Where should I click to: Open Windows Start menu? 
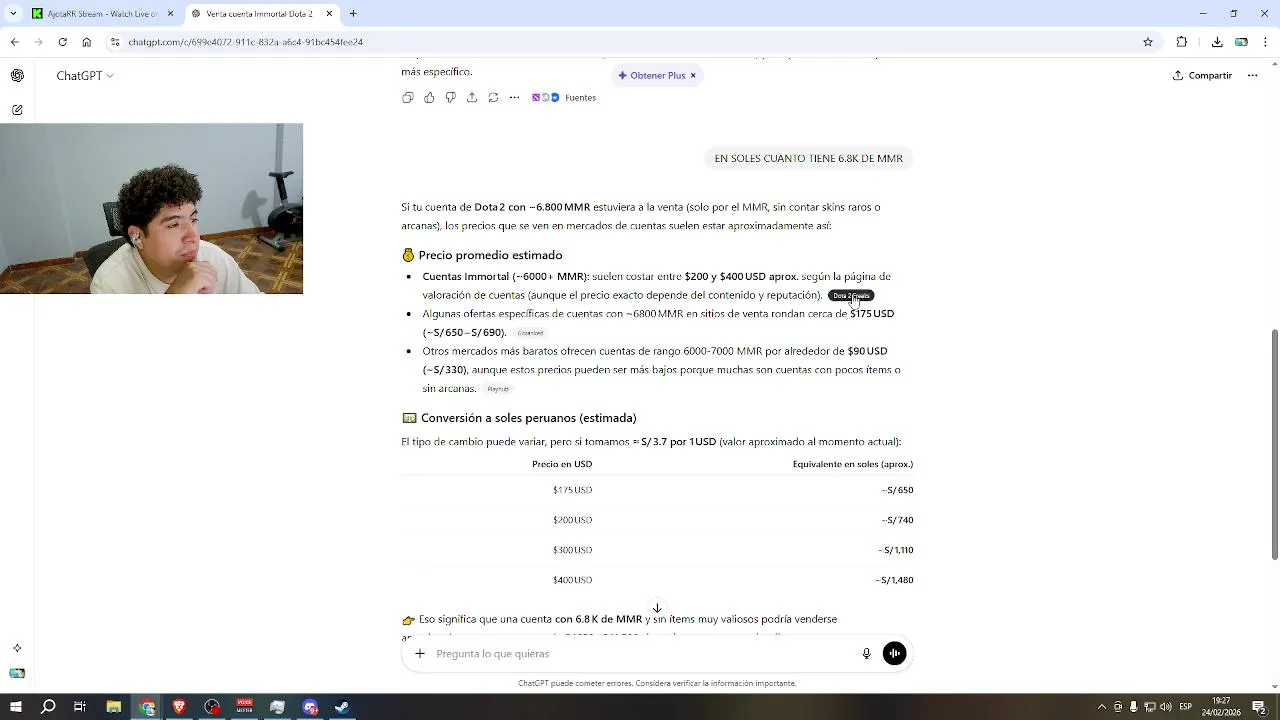click(15, 707)
